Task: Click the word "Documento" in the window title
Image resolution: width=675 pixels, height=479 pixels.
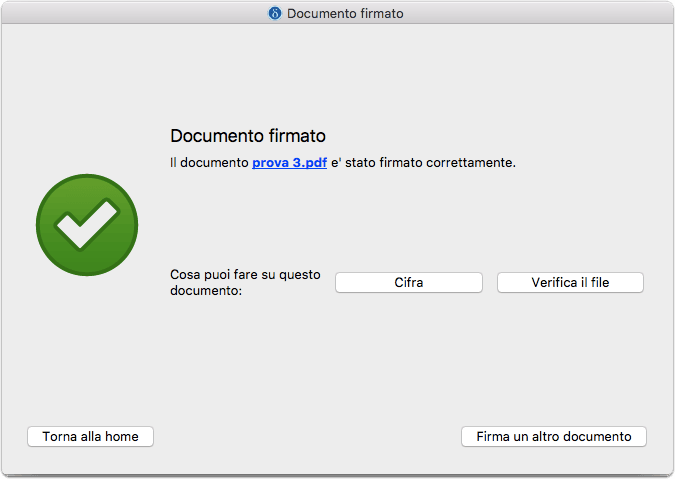Action: coord(322,13)
